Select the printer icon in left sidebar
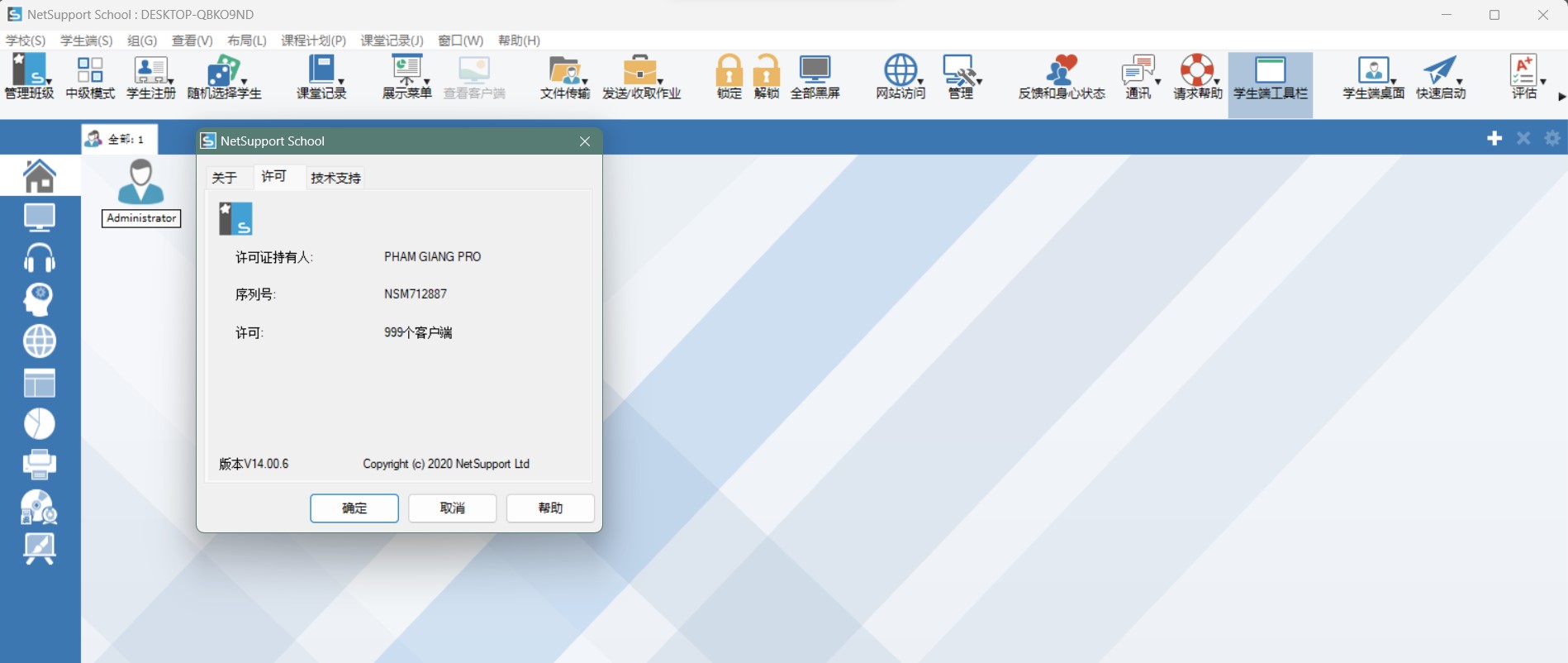 (39, 464)
